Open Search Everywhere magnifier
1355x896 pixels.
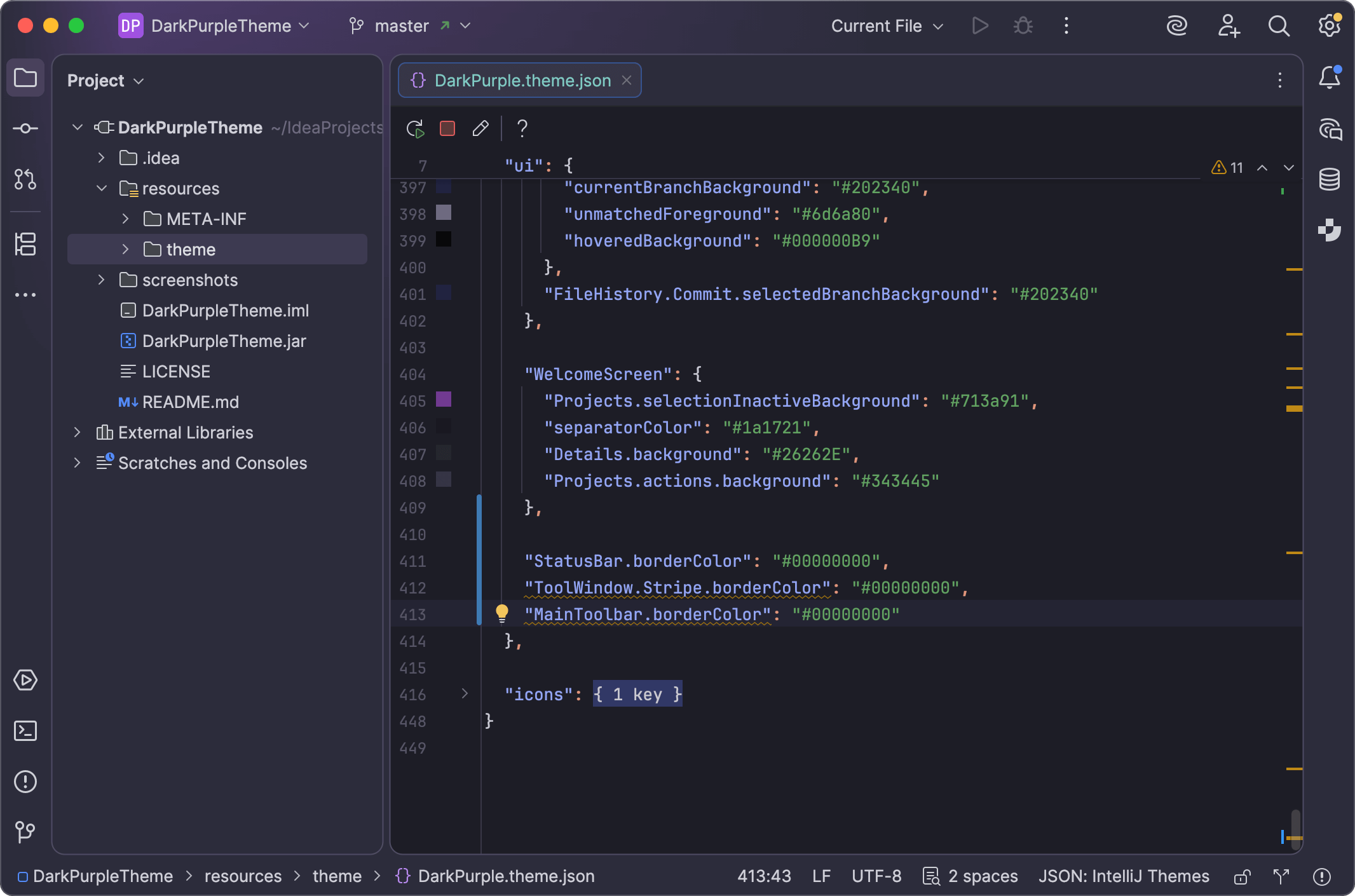1279,26
